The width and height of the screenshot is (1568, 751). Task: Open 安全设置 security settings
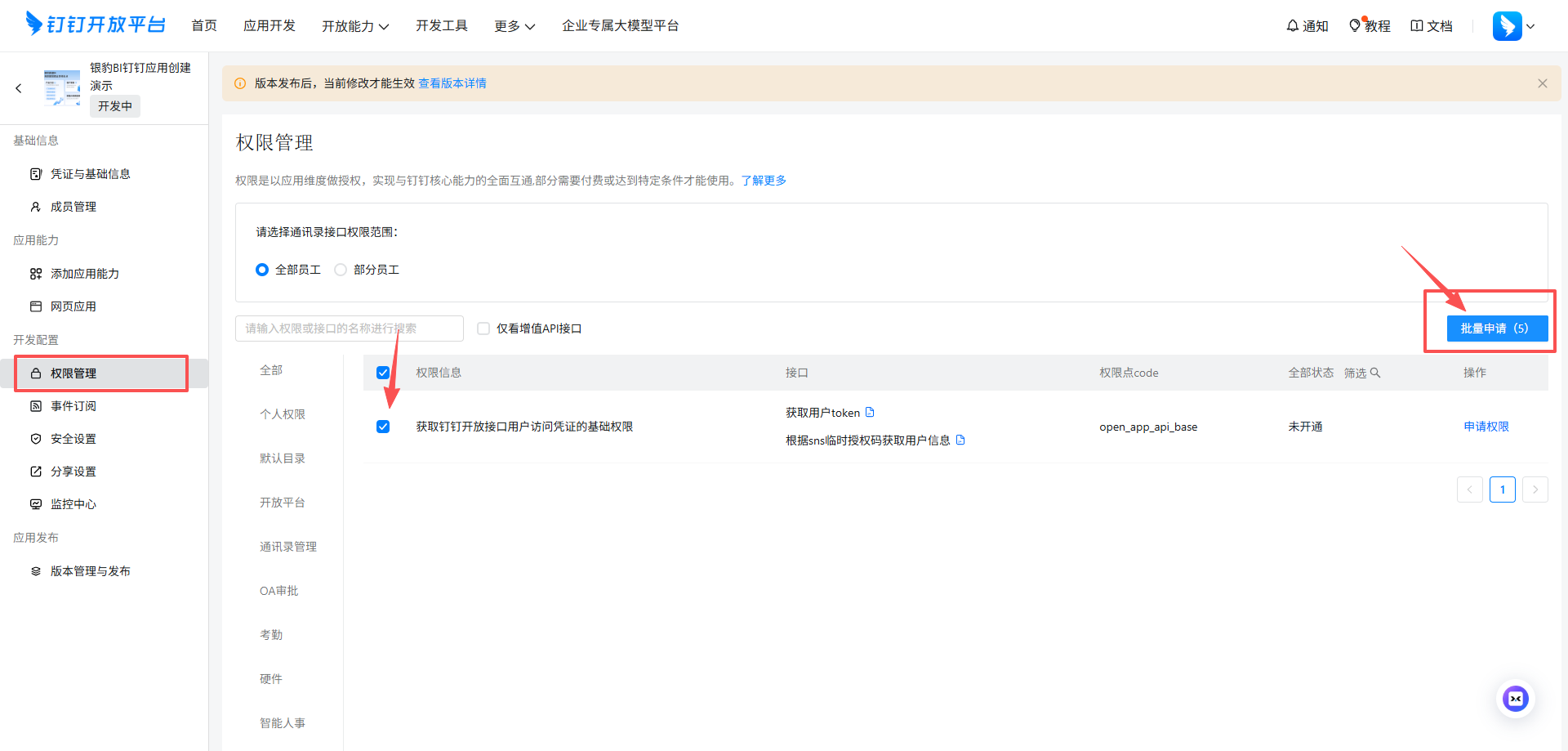tap(72, 438)
